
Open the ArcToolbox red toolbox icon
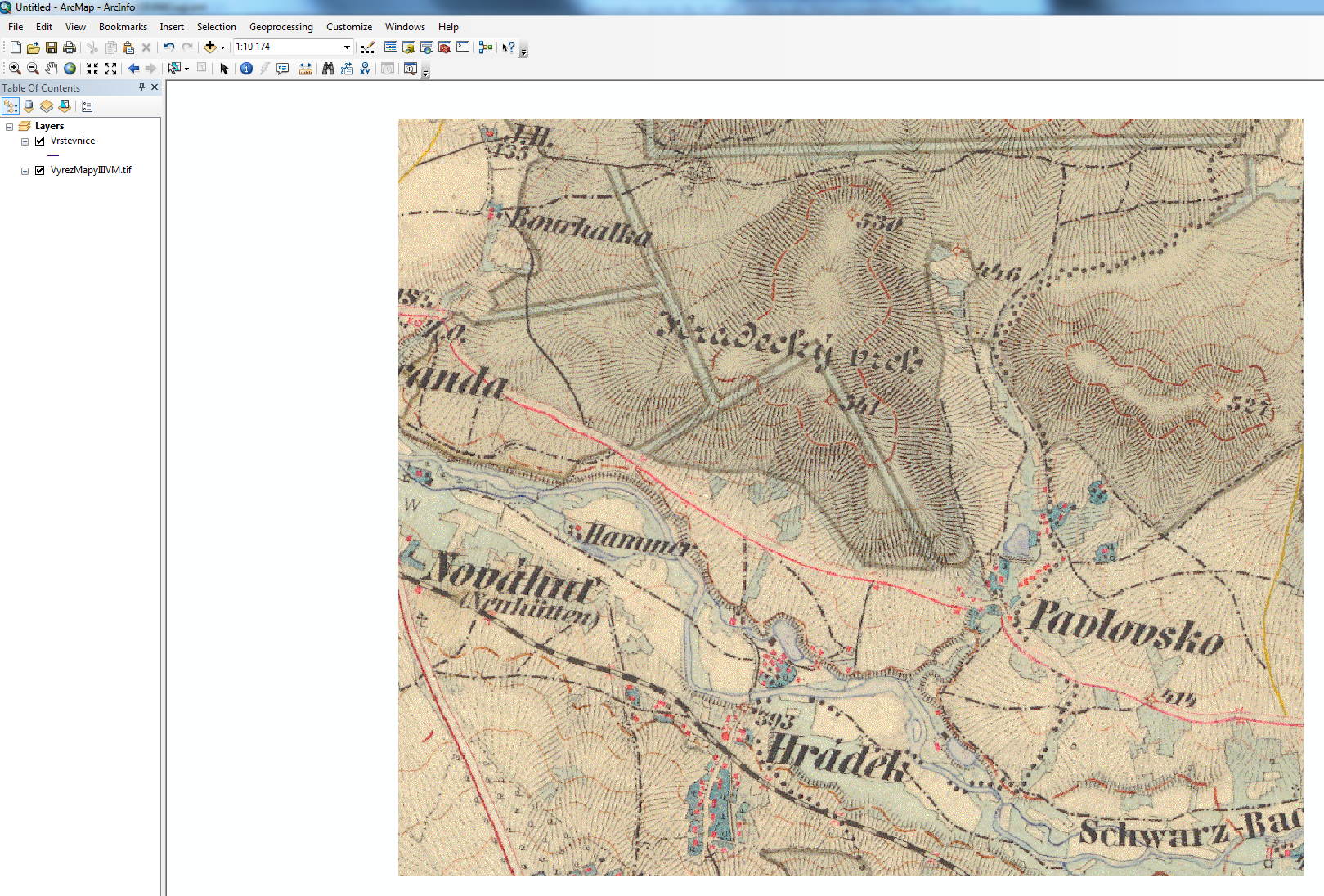click(445, 47)
